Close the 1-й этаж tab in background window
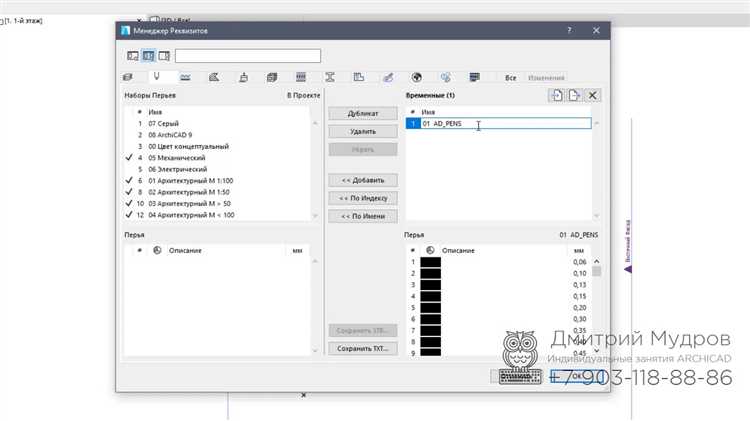This screenshot has width=750, height=421. 139,21
